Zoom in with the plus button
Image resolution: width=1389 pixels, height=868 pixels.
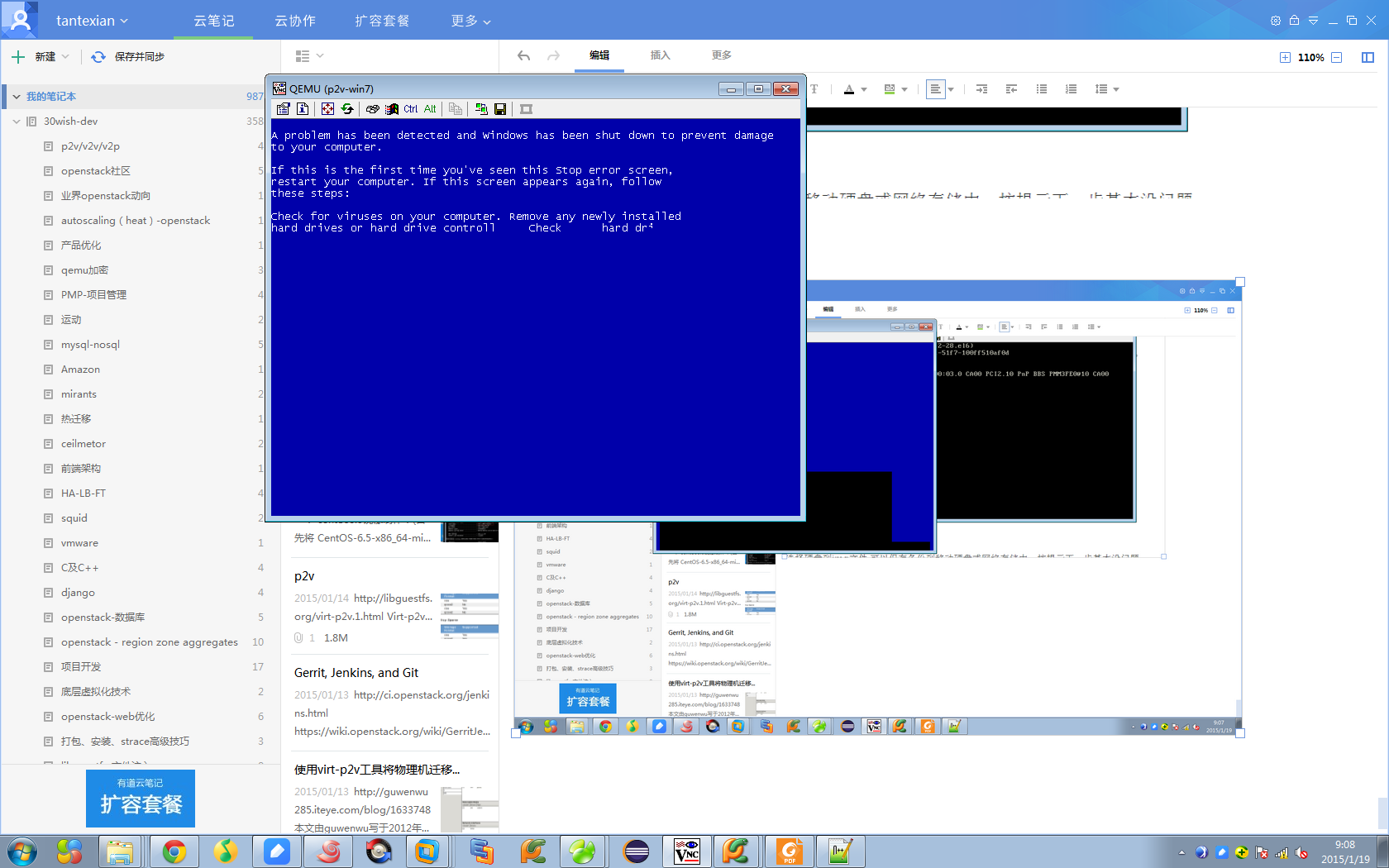coord(1285,57)
